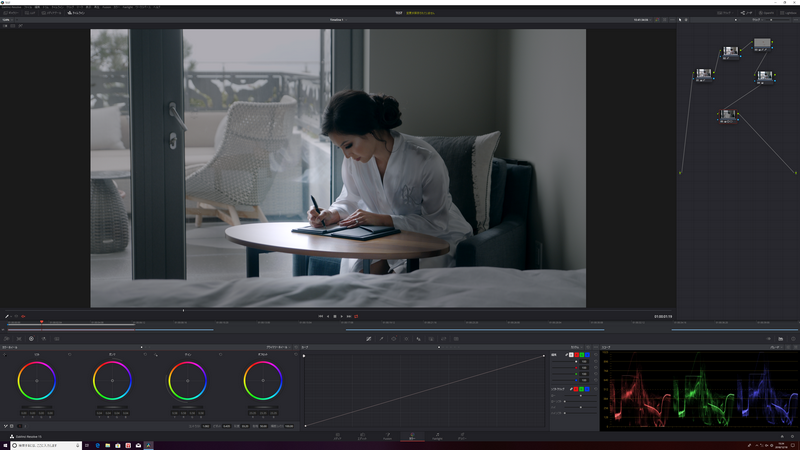
Task: Play the clip forward
Action: 342,316
